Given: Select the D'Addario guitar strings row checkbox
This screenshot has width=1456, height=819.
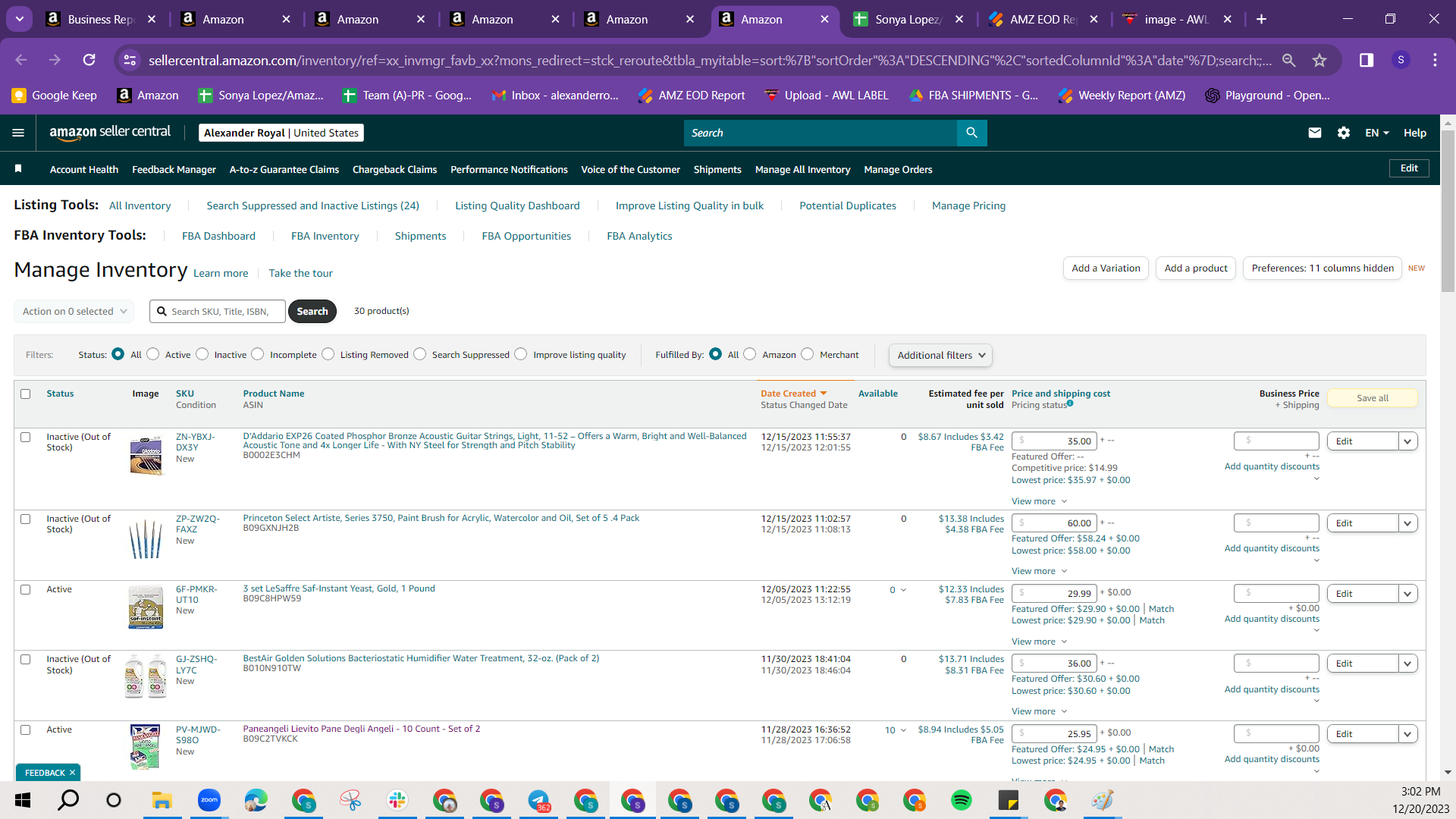Looking at the screenshot, I should click(x=26, y=438).
